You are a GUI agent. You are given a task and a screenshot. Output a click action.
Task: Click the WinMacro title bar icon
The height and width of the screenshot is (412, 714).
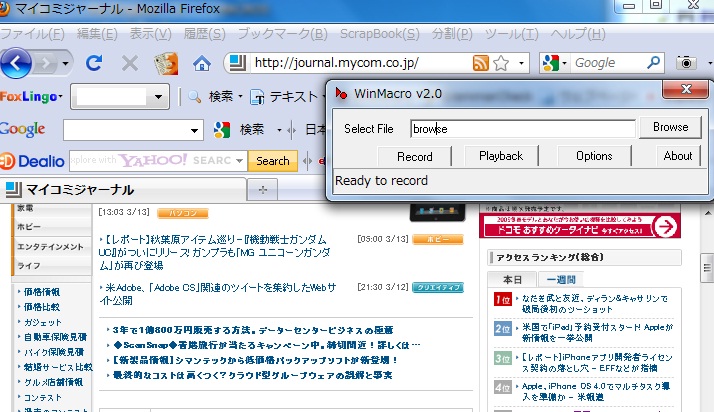[341, 93]
